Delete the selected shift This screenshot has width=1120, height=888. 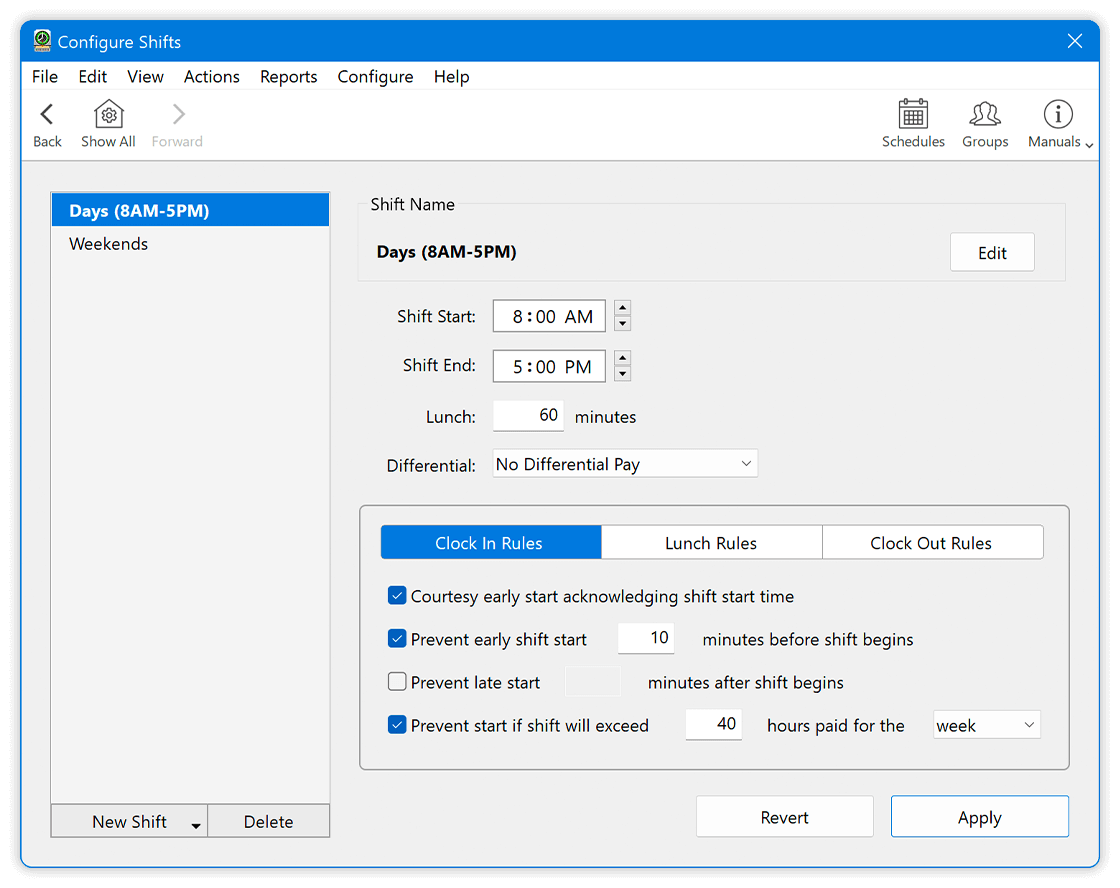[269, 822]
